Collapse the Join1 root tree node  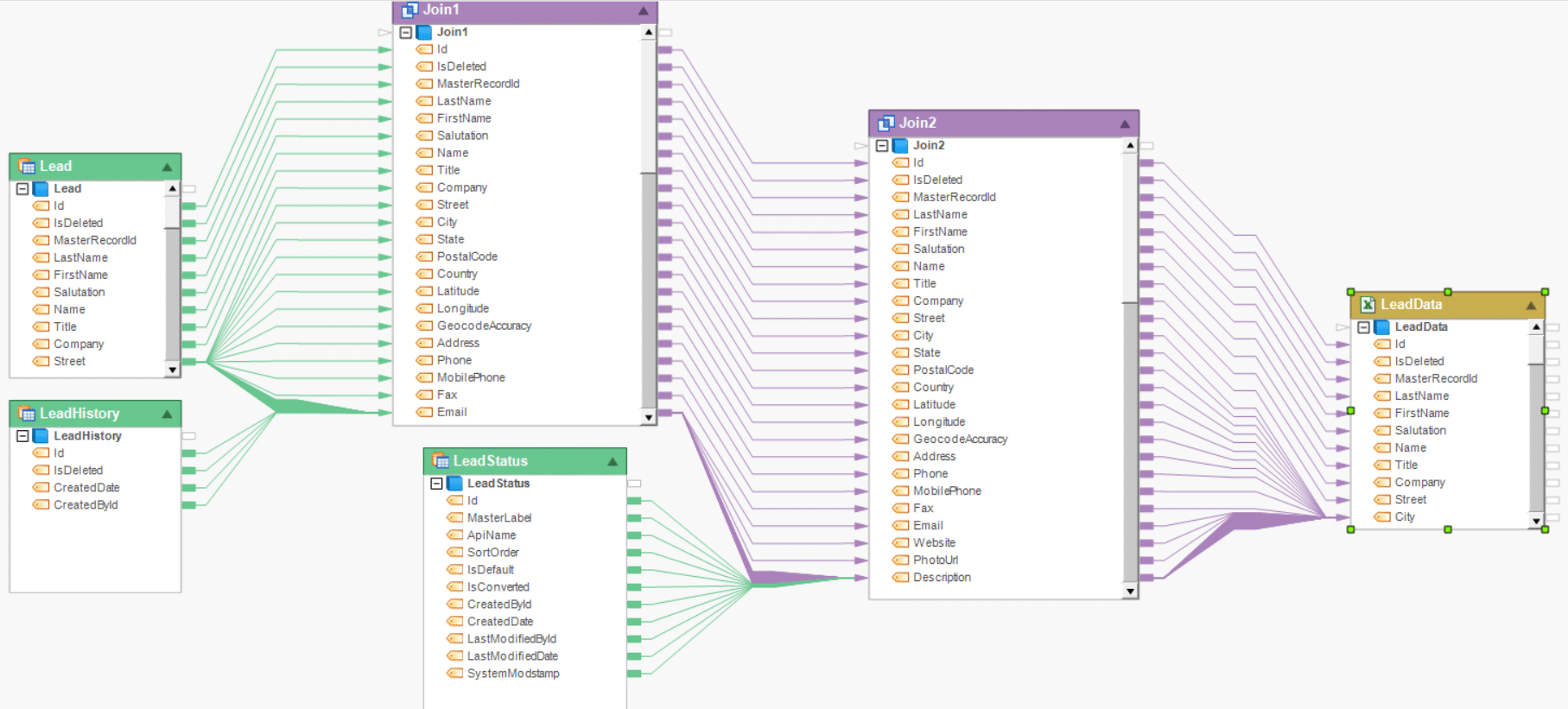pos(406,32)
